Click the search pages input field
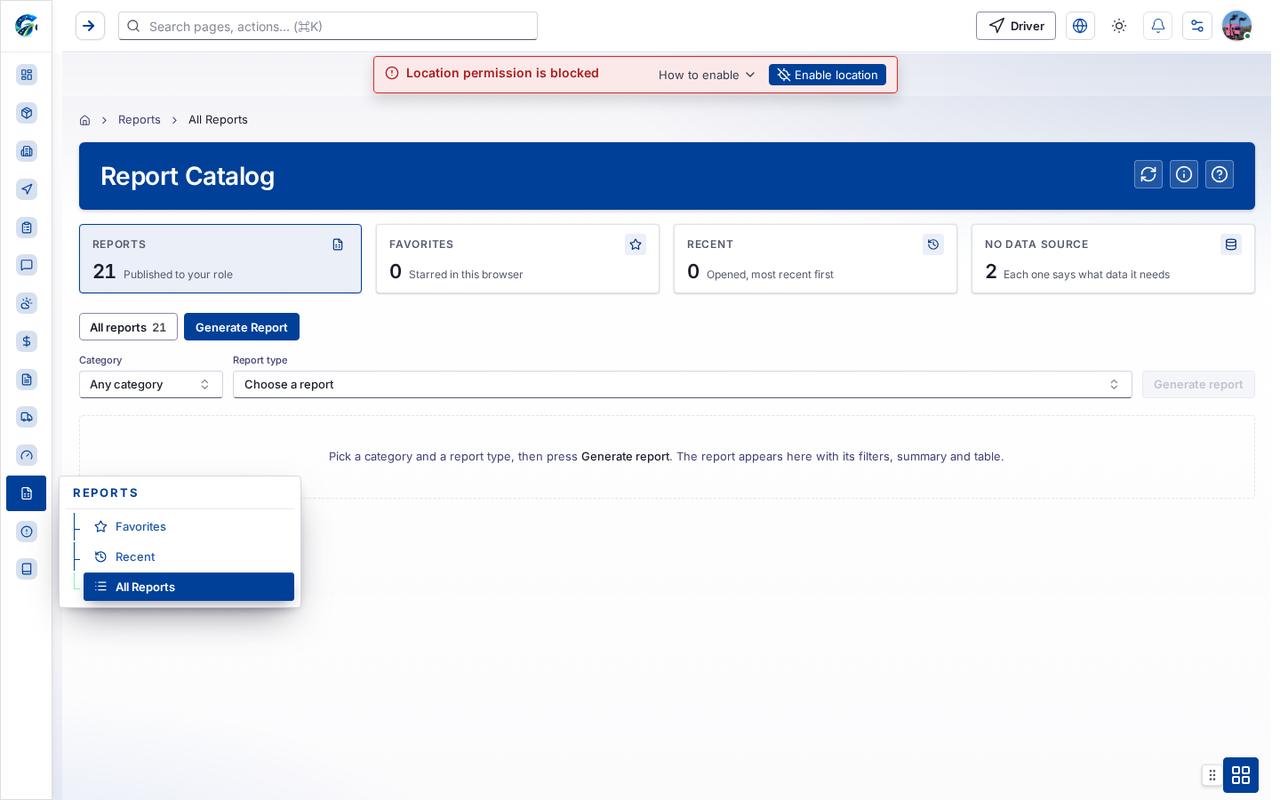 (x=328, y=26)
